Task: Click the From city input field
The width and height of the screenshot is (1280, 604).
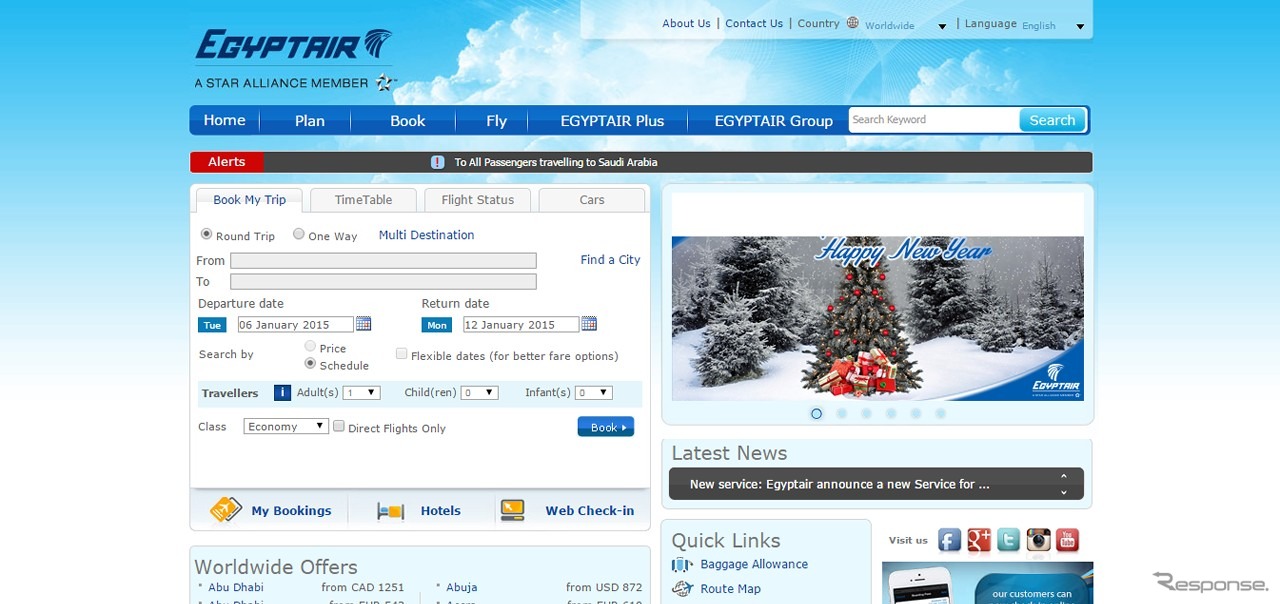Action: point(383,260)
